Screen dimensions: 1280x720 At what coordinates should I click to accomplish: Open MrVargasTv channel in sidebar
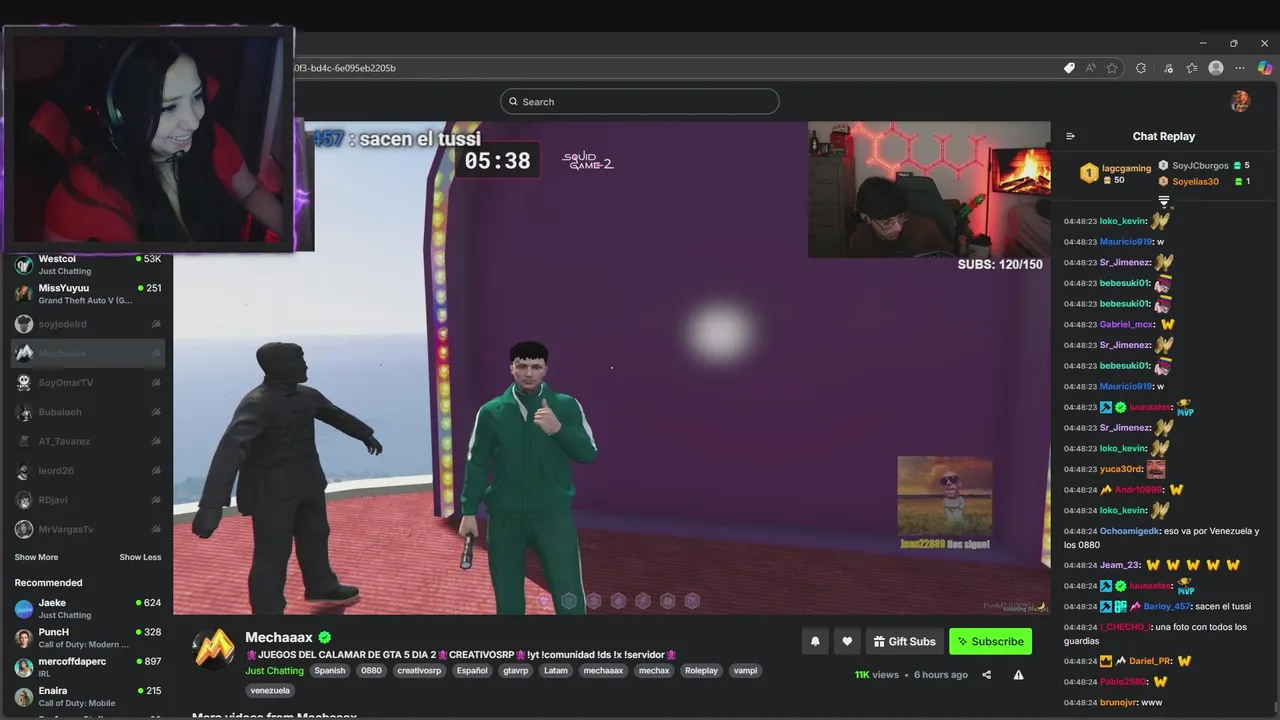click(88, 529)
